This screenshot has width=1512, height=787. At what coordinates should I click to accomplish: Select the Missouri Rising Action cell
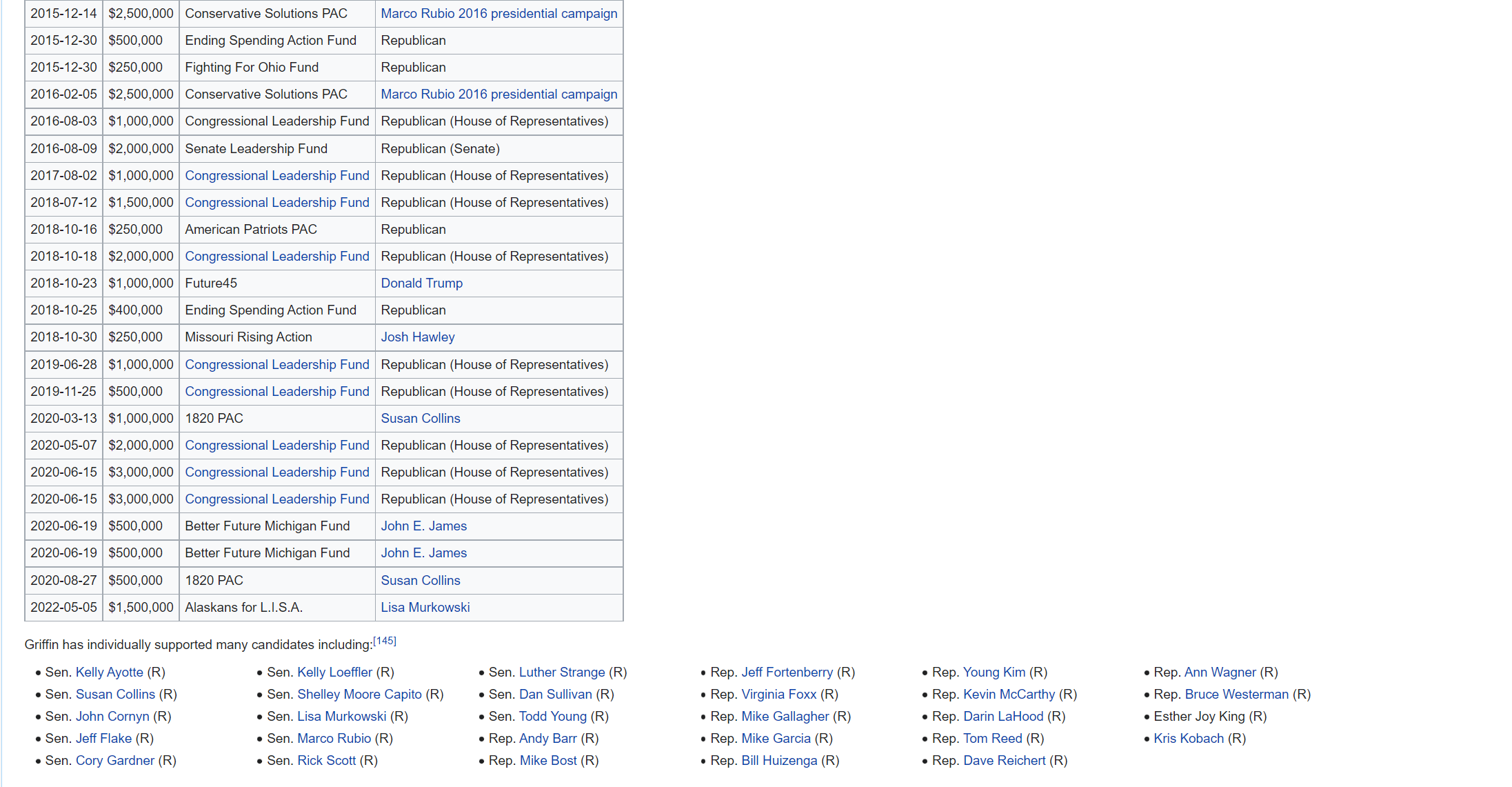pyautogui.click(x=277, y=337)
